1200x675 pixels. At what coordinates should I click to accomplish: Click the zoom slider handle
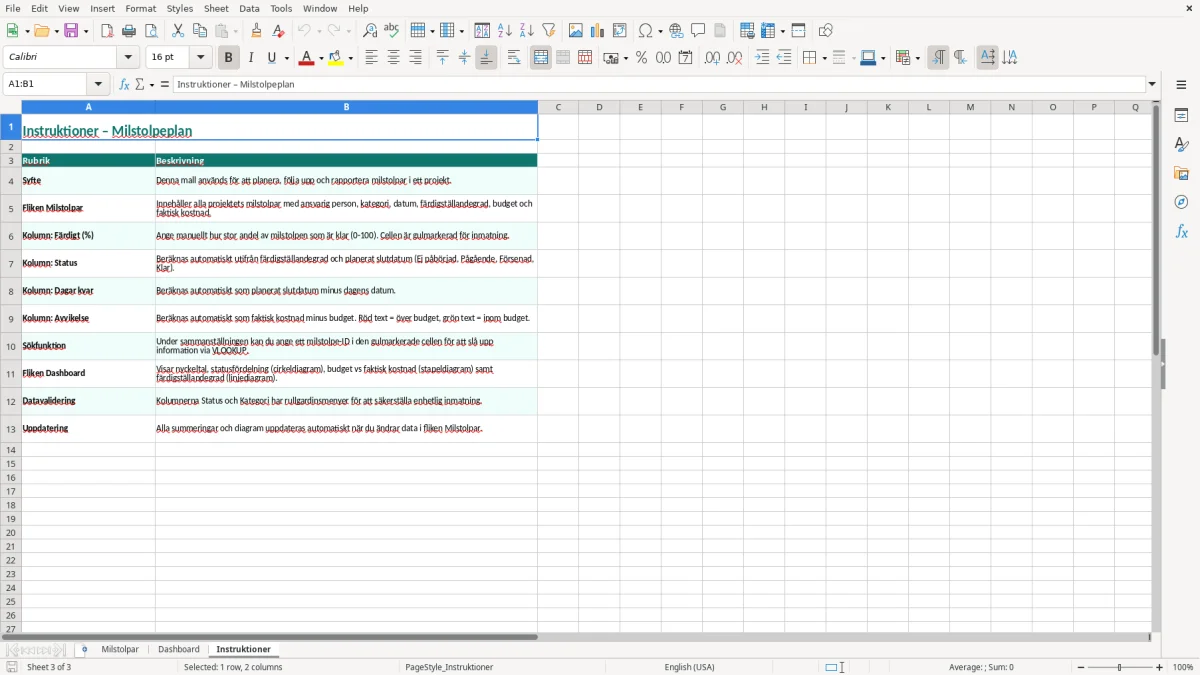click(x=1120, y=667)
